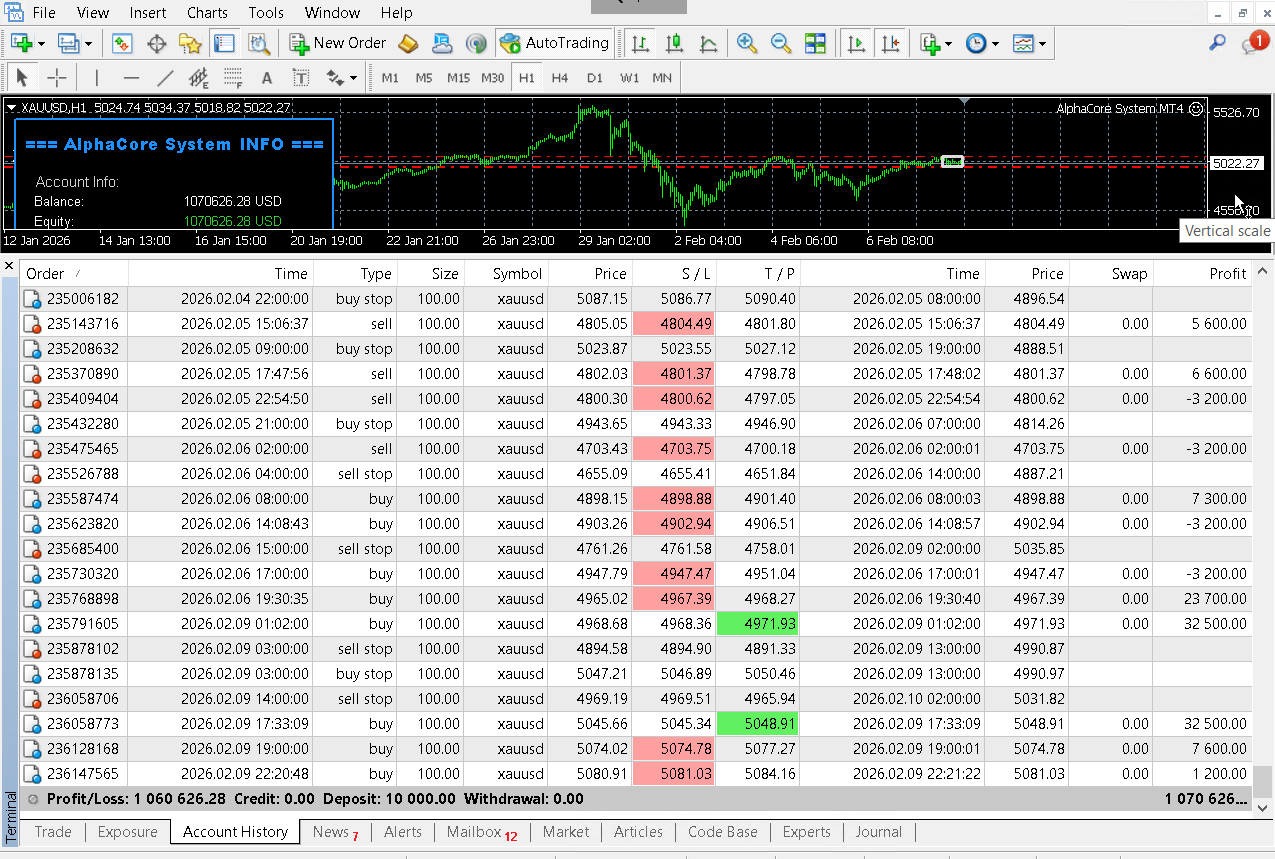Switch to the Journal tab
The height and width of the screenshot is (859, 1275).
click(x=878, y=832)
